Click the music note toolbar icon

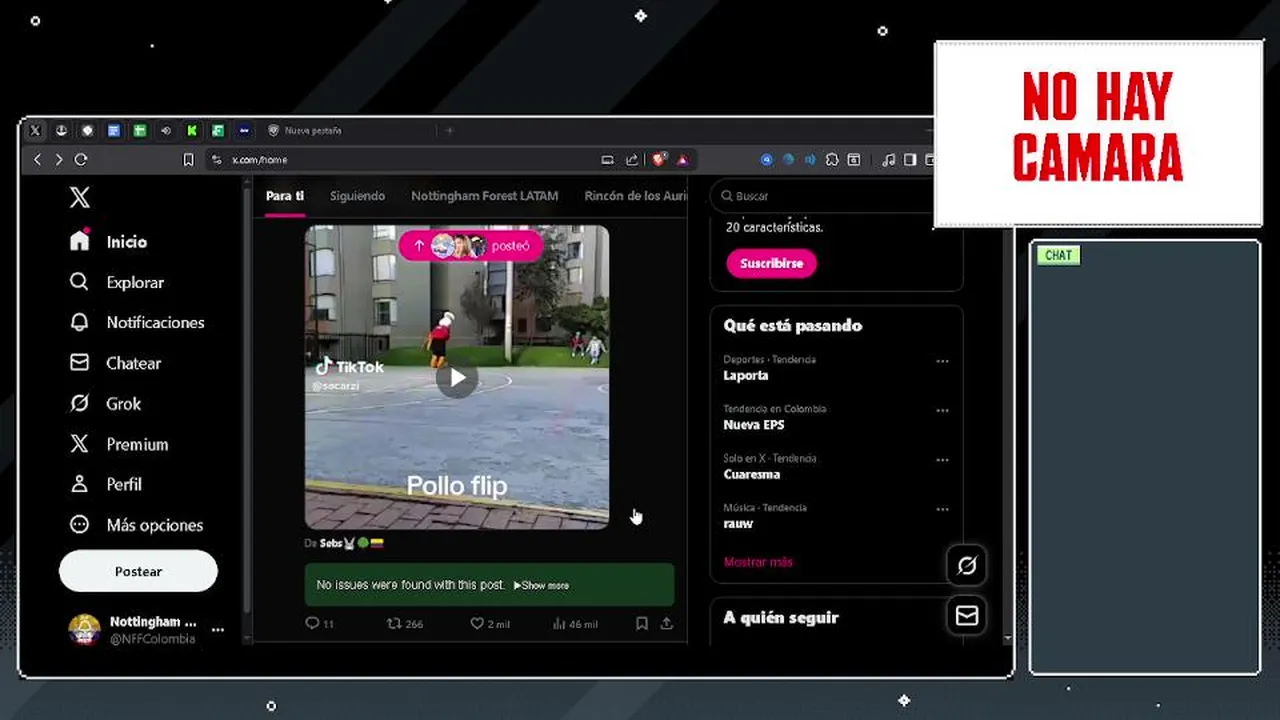click(888, 160)
